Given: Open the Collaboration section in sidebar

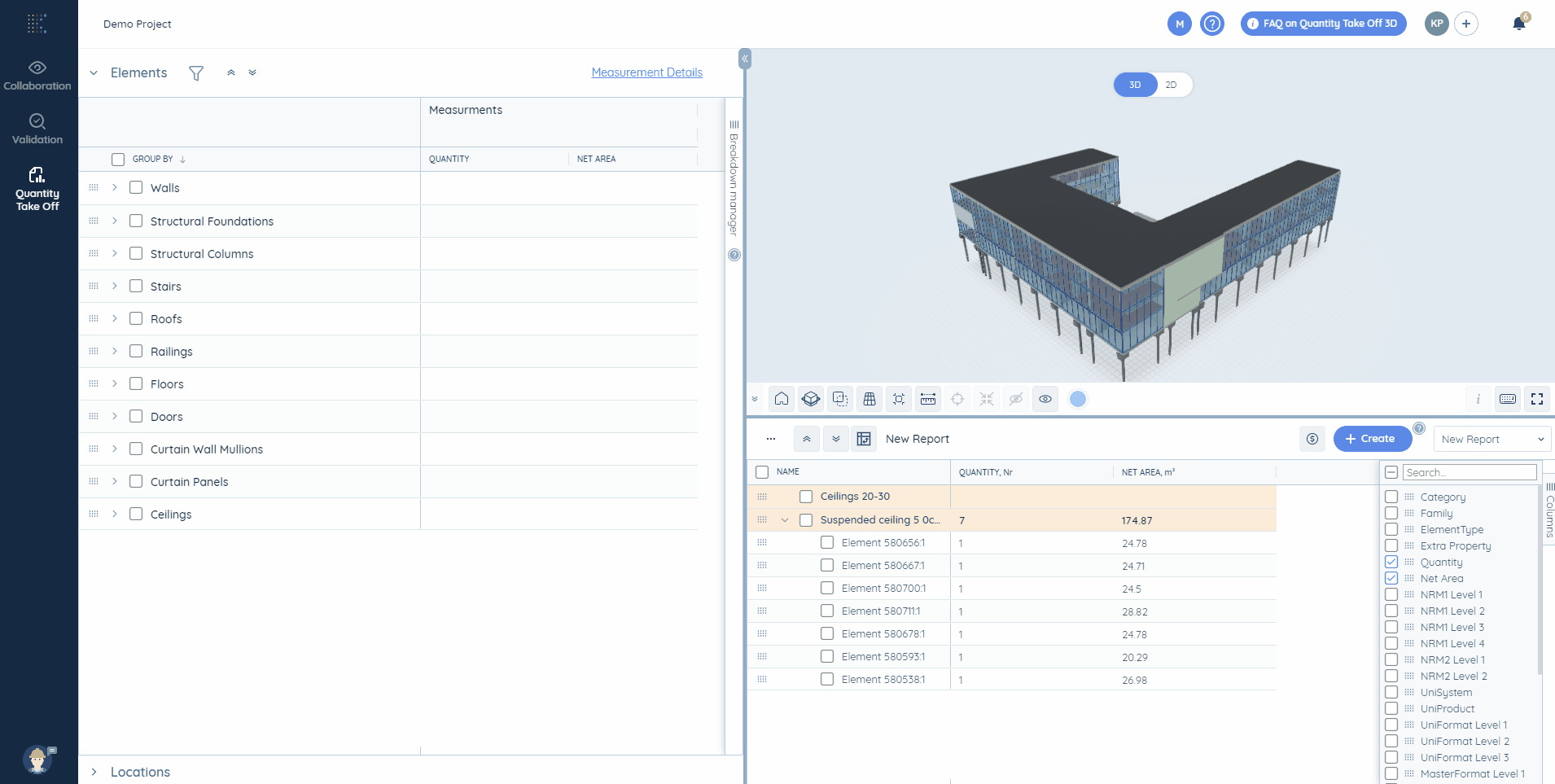Looking at the screenshot, I should click(37, 76).
